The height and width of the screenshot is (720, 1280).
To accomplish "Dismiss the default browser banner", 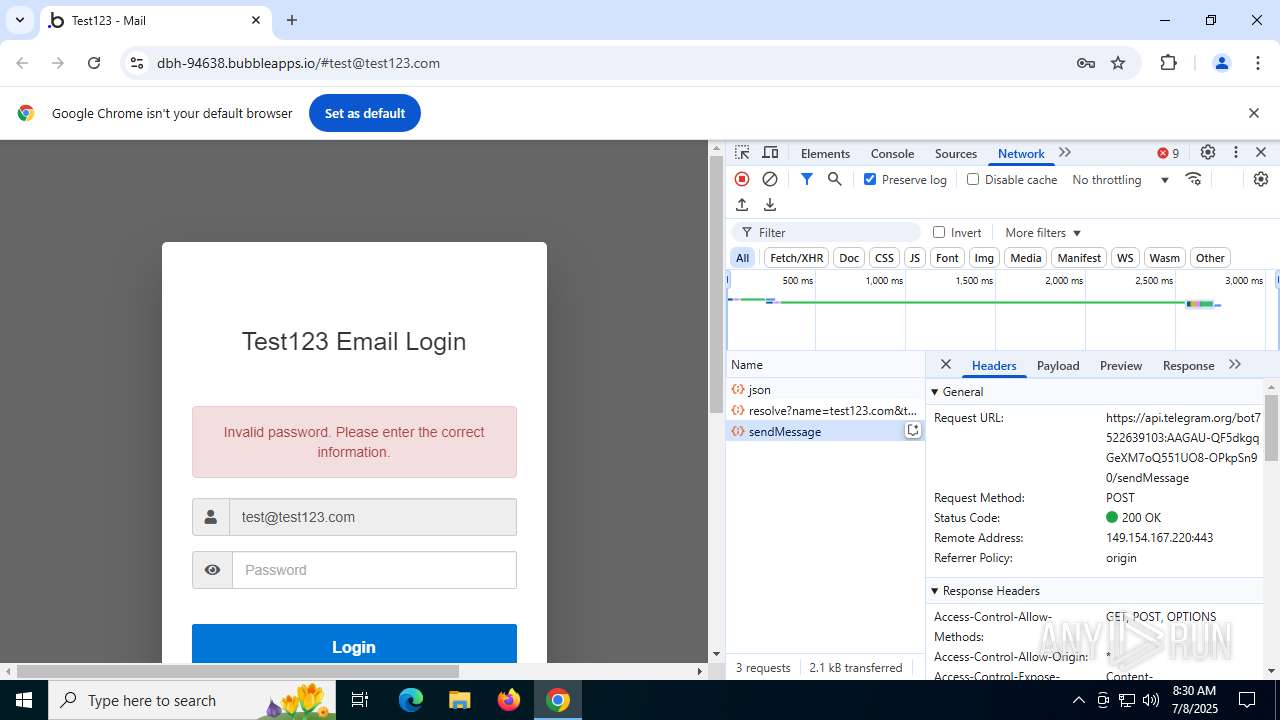I will (1254, 113).
